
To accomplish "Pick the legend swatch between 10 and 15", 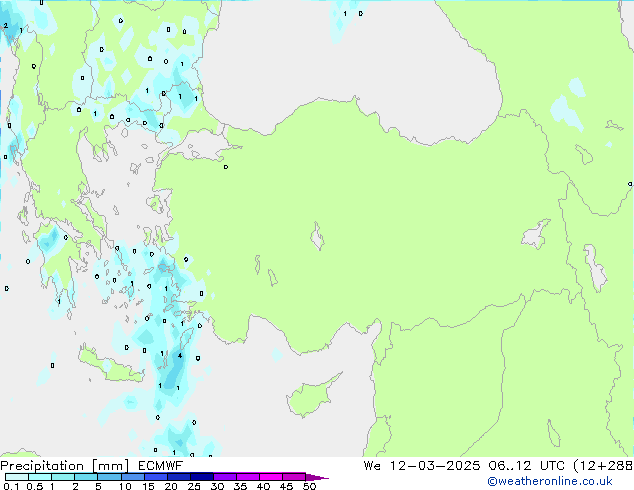I will click(x=133, y=477).
